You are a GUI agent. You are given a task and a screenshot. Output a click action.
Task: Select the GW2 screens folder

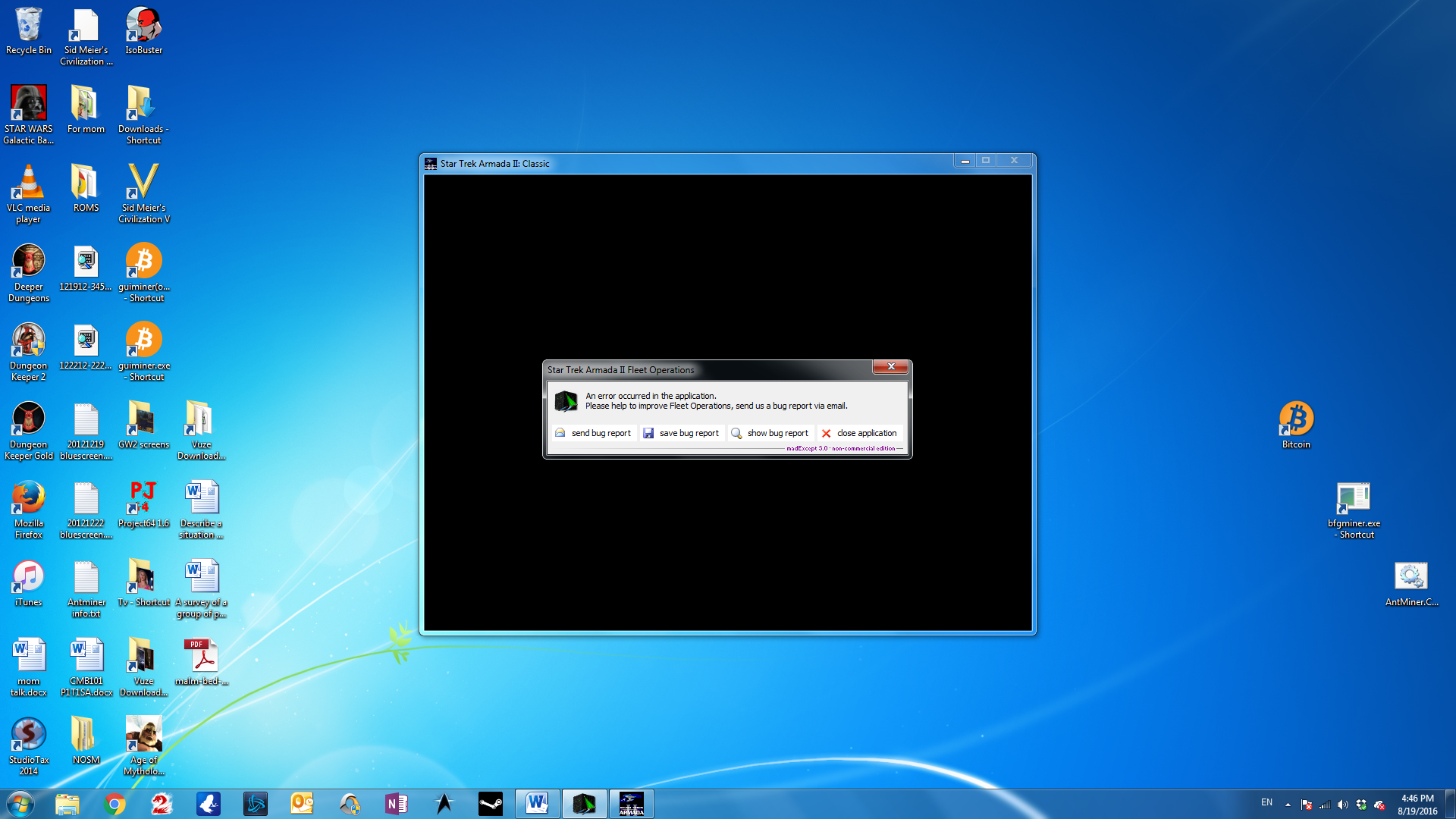coord(144,425)
